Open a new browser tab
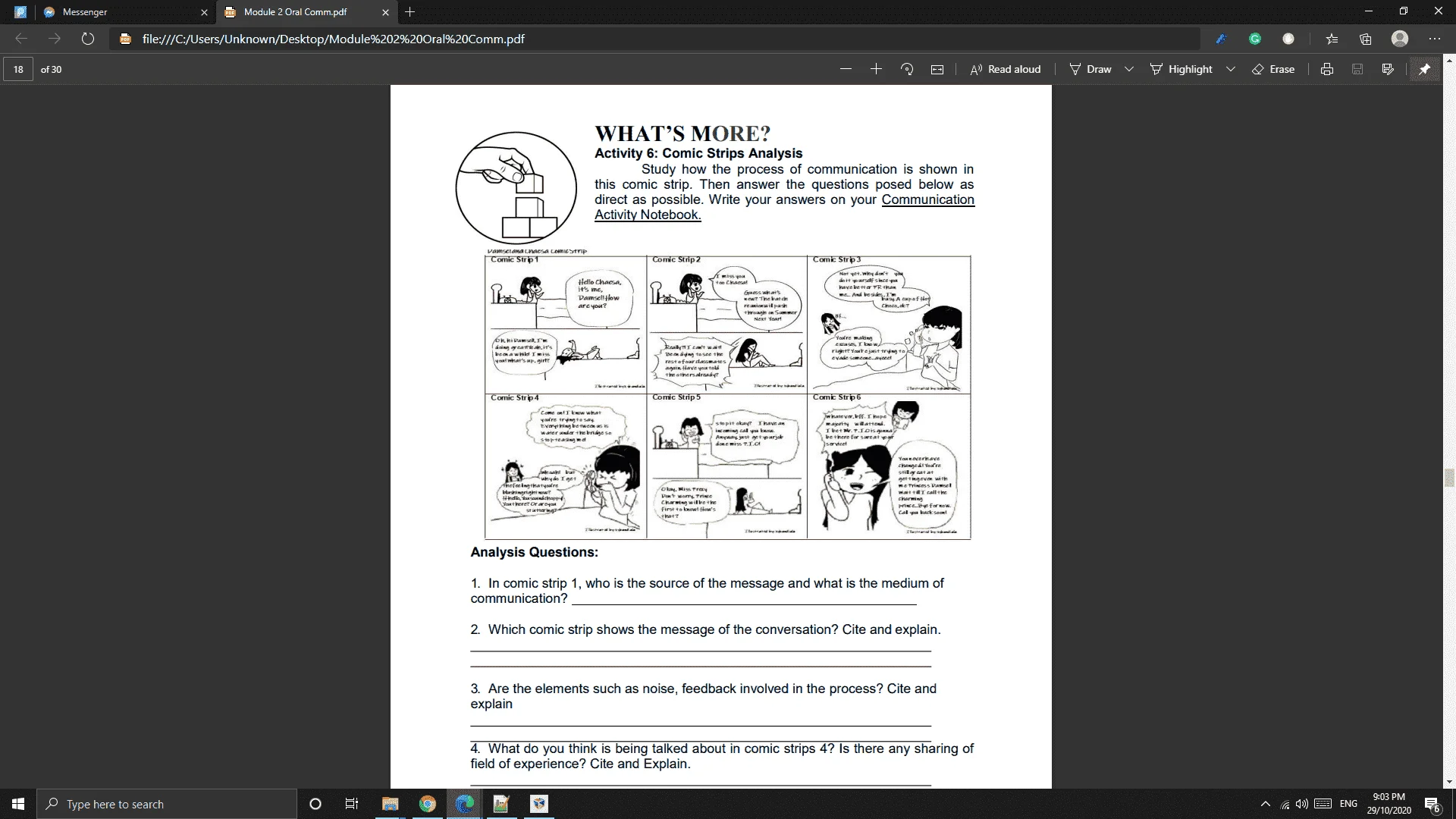 [x=410, y=12]
